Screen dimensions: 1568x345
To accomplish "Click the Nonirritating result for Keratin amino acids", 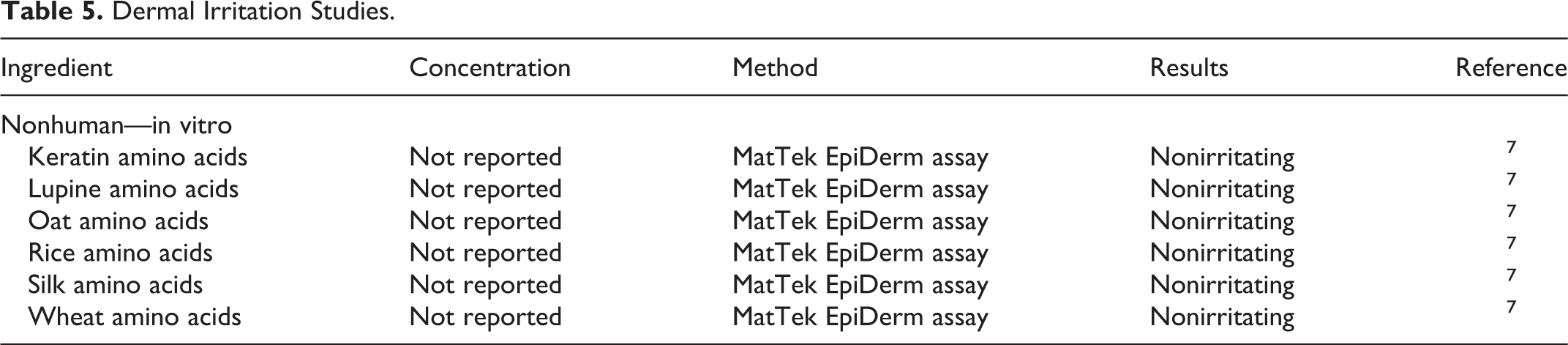I will pyautogui.click(x=1222, y=157).
